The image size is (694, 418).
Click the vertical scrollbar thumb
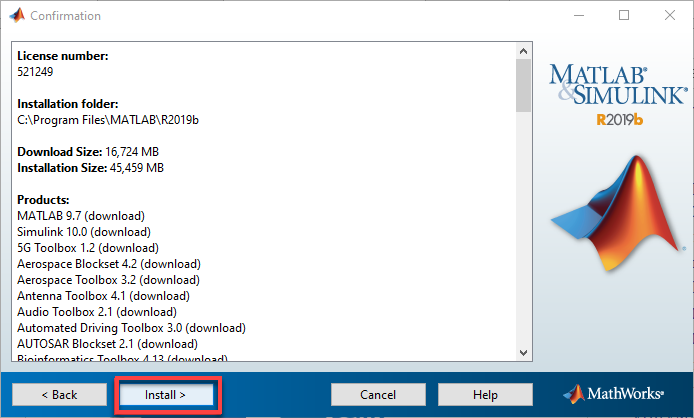click(x=524, y=85)
